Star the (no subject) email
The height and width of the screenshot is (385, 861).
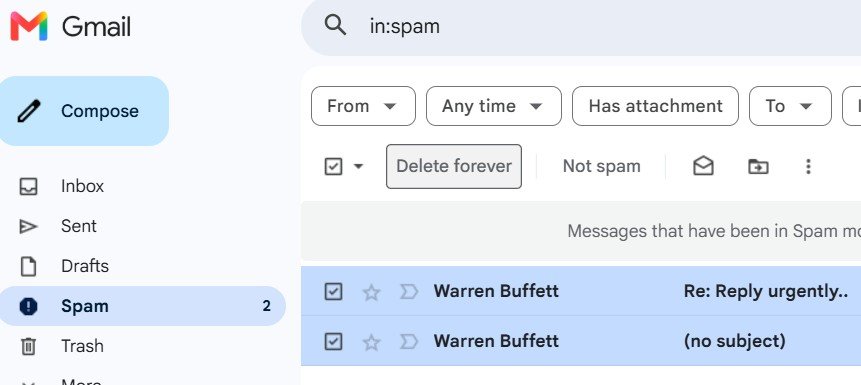pos(371,342)
